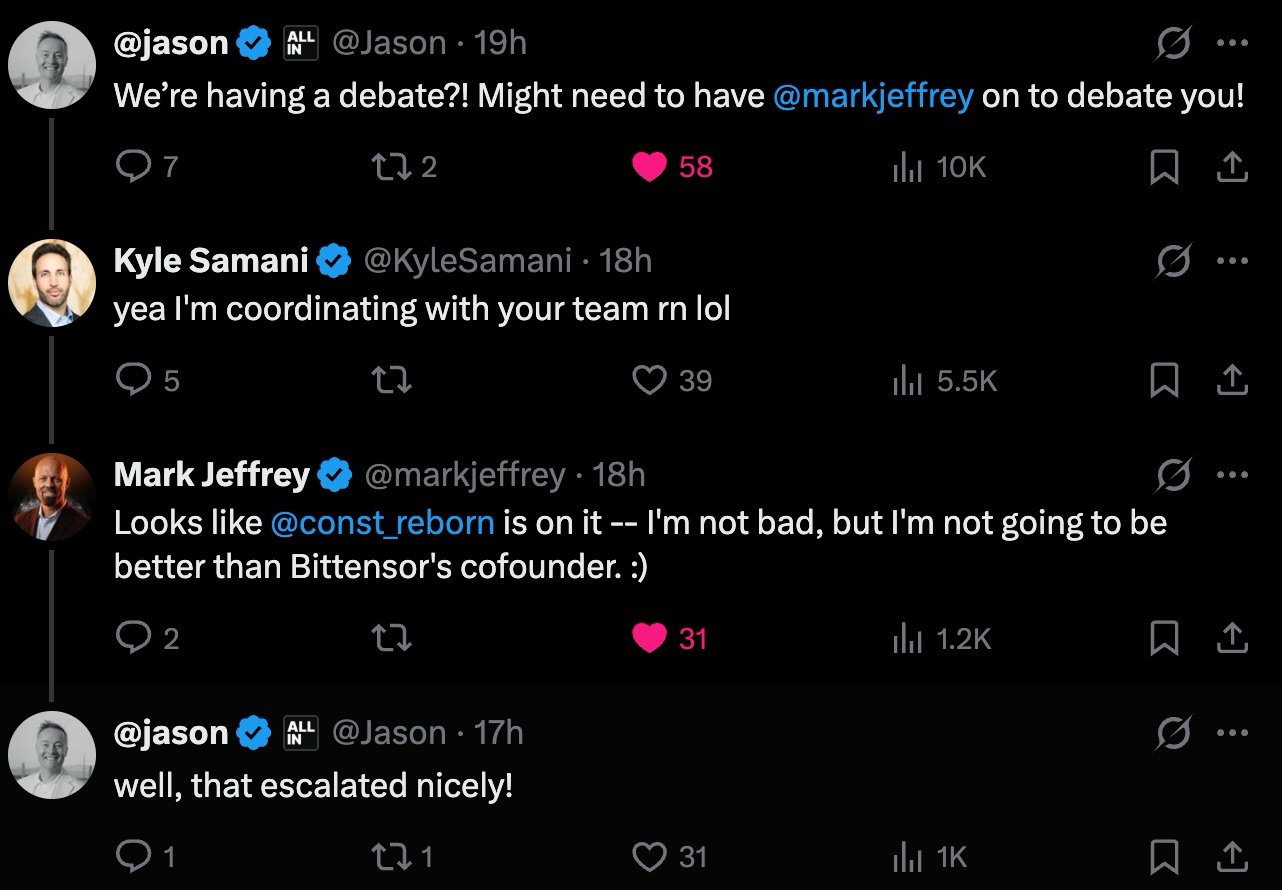Reply to Mark Jeffrey's Bittensor tweet

tap(133, 638)
